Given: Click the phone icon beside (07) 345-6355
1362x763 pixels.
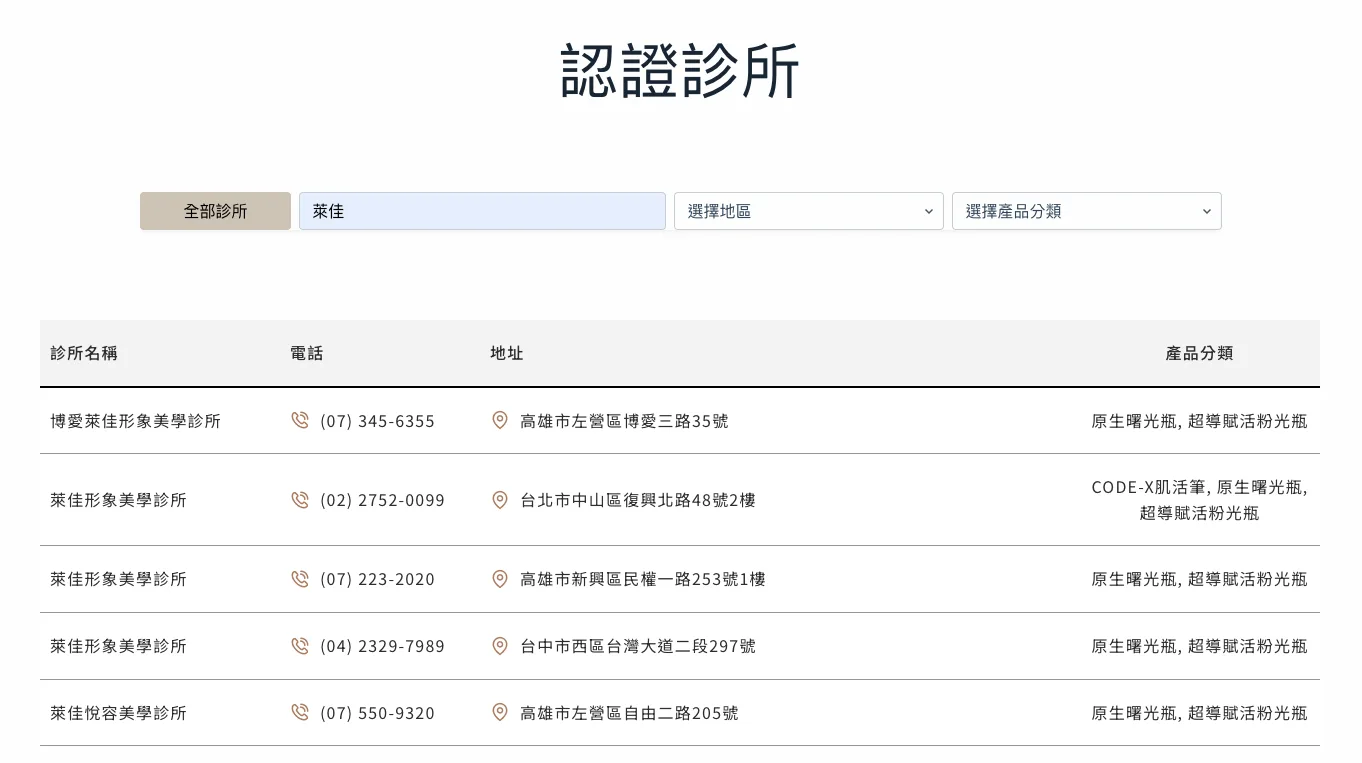Looking at the screenshot, I should [x=300, y=421].
